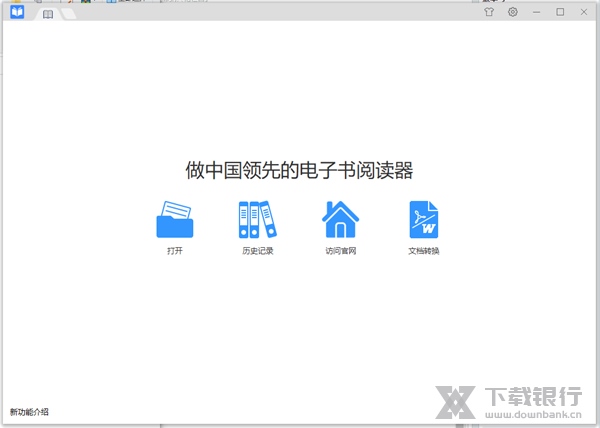Follow the 访问官网 text link
Screen dimensions: 600x428
340,251
